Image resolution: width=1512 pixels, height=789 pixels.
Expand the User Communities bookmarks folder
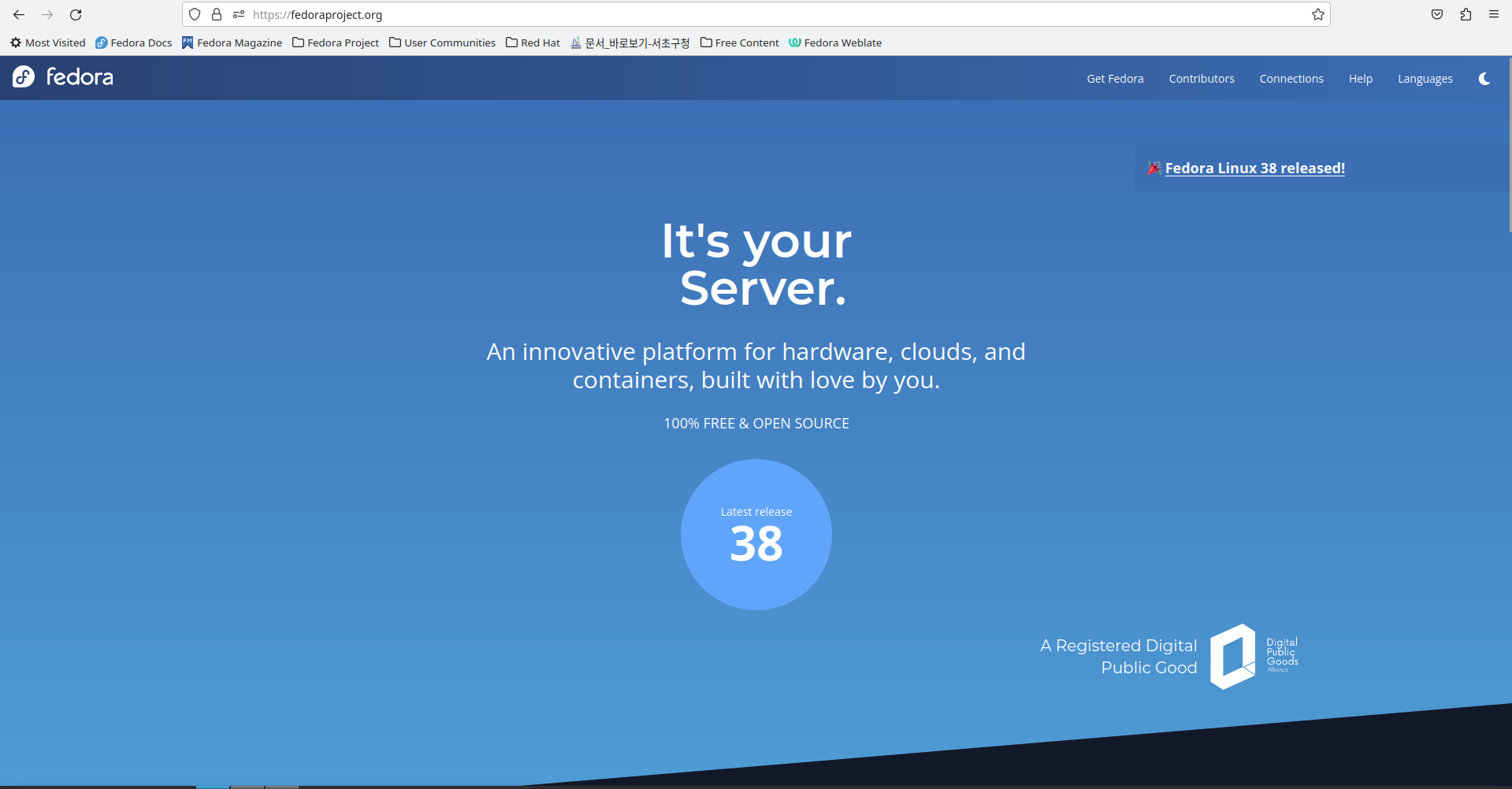[442, 43]
